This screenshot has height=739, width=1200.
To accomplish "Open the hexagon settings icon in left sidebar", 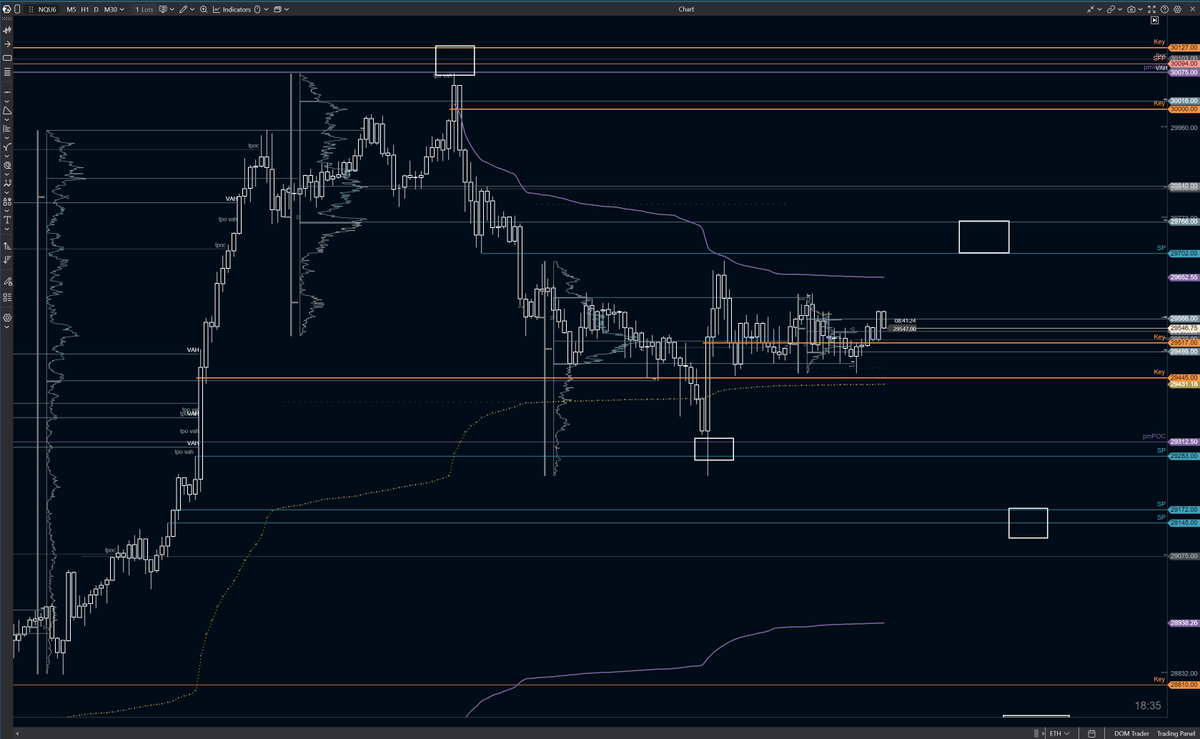I will (x=8, y=317).
